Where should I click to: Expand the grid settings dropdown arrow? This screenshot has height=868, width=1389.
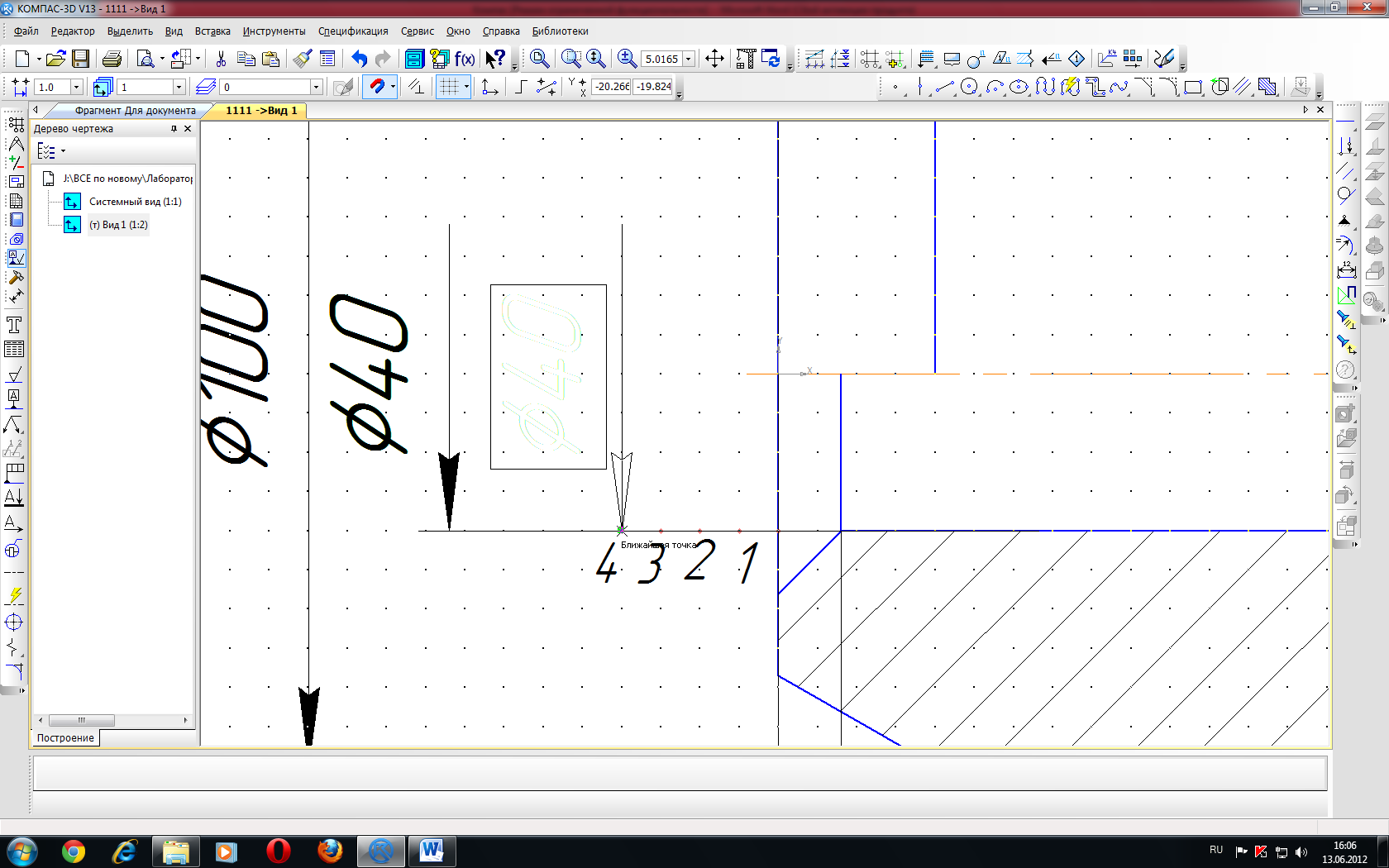[x=466, y=86]
